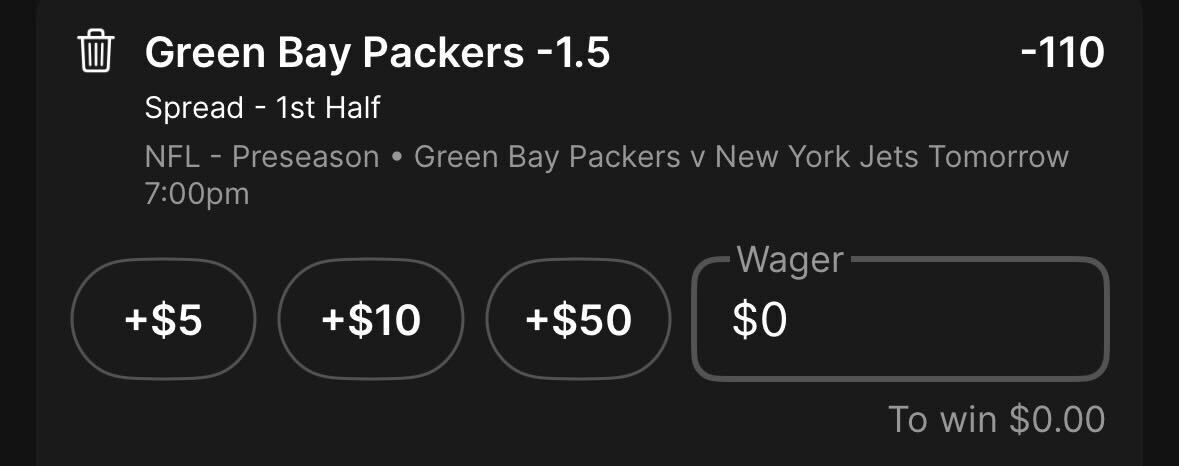Click the Spread - 1st Half label

pos(262,108)
